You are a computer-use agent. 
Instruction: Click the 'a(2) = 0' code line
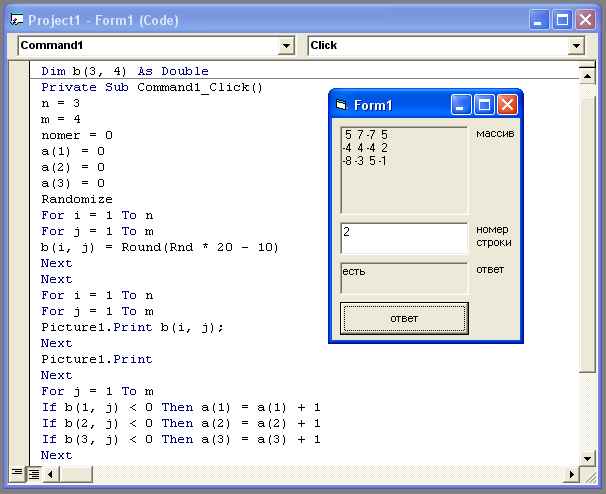73,167
